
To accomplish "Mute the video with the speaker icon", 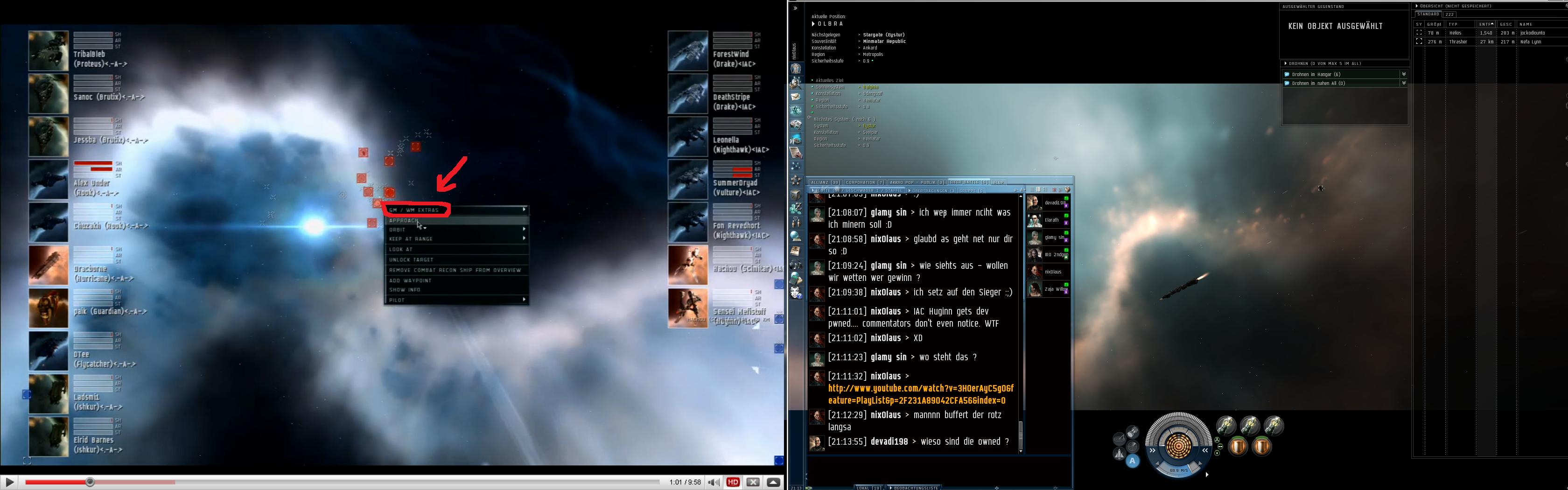I will click(714, 482).
